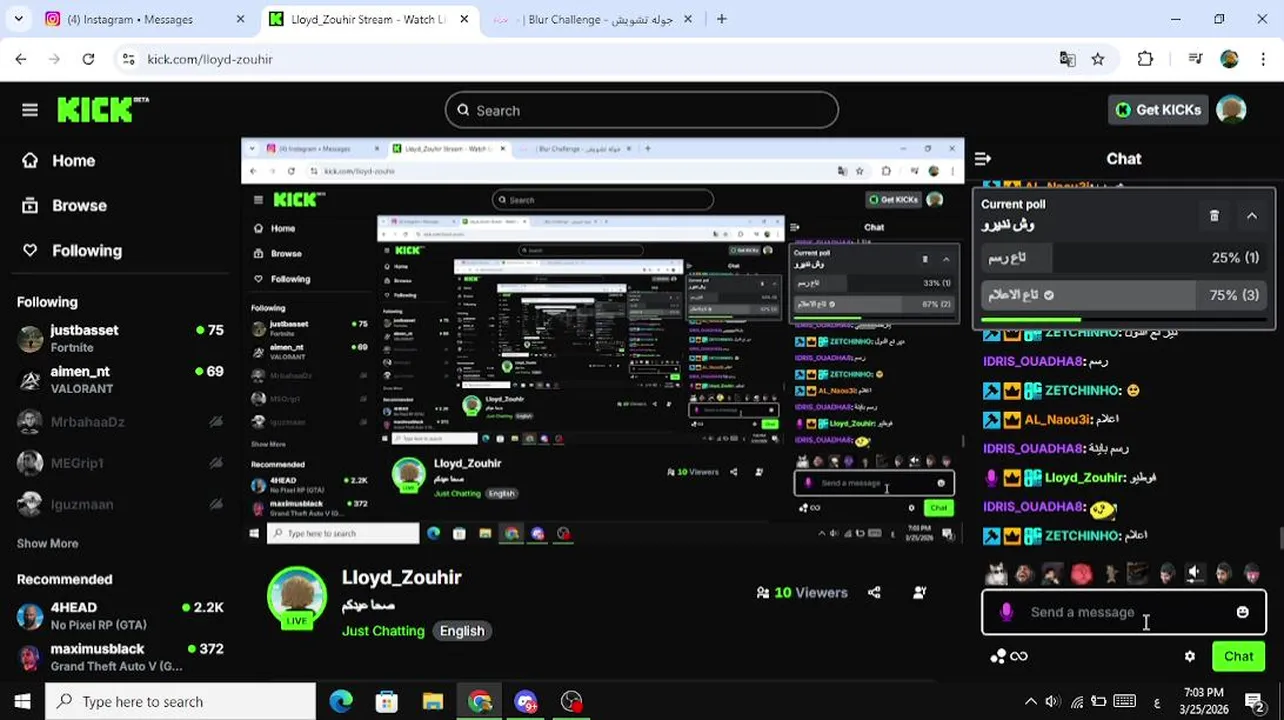The image size is (1284, 720).
Task: Switch to Instagram Messages tab
Action: (145, 19)
